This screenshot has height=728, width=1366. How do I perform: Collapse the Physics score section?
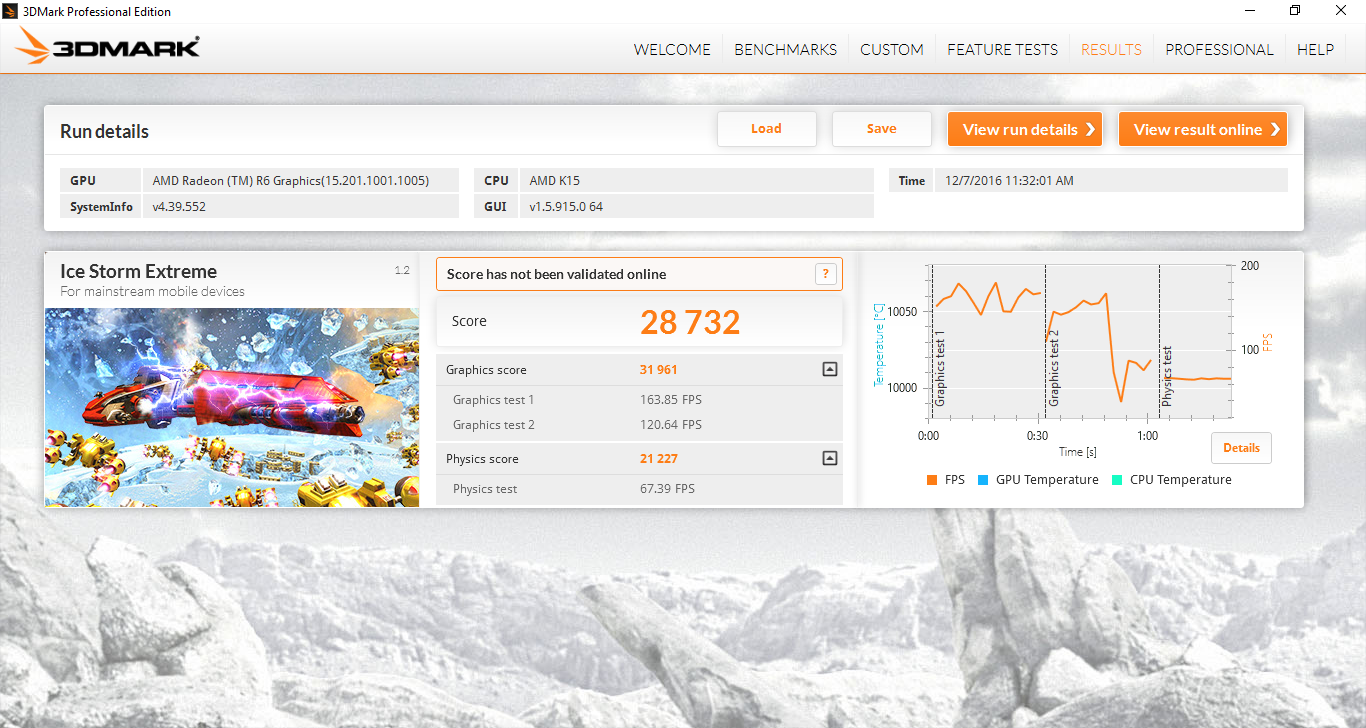(x=829, y=459)
